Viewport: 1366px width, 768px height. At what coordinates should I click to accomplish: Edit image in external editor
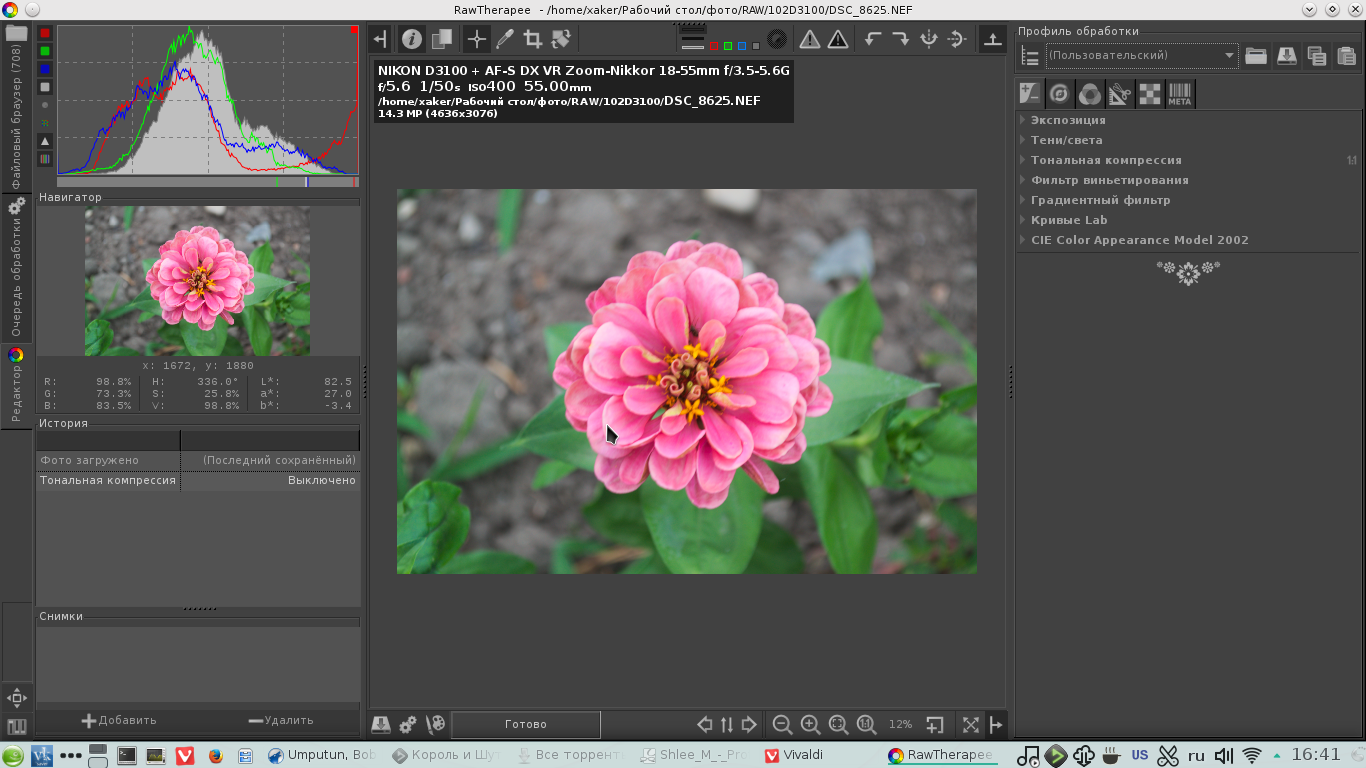coord(436,724)
